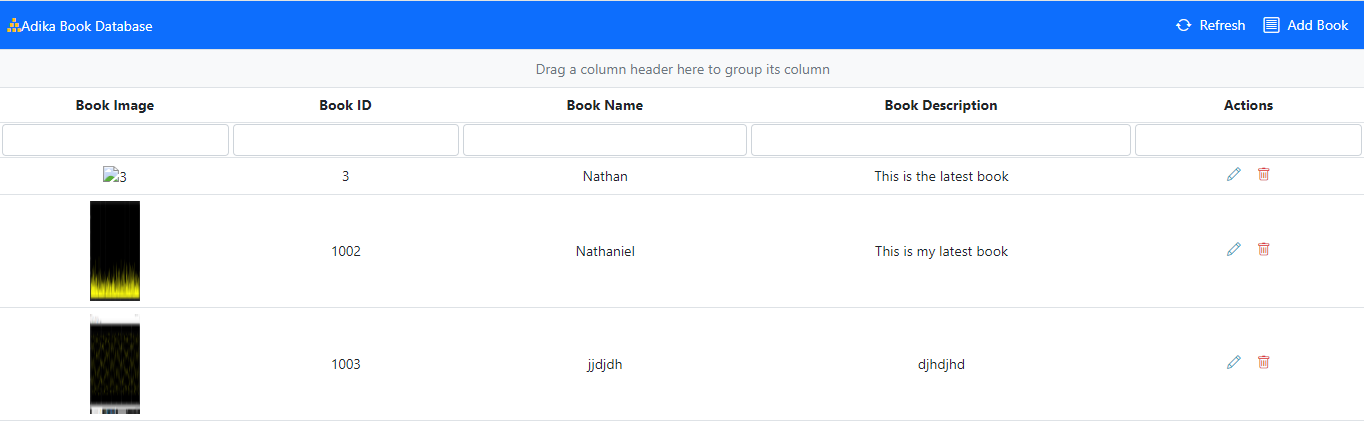Click the edit pencil icon for book 3
1364x421 pixels.
point(1233,175)
